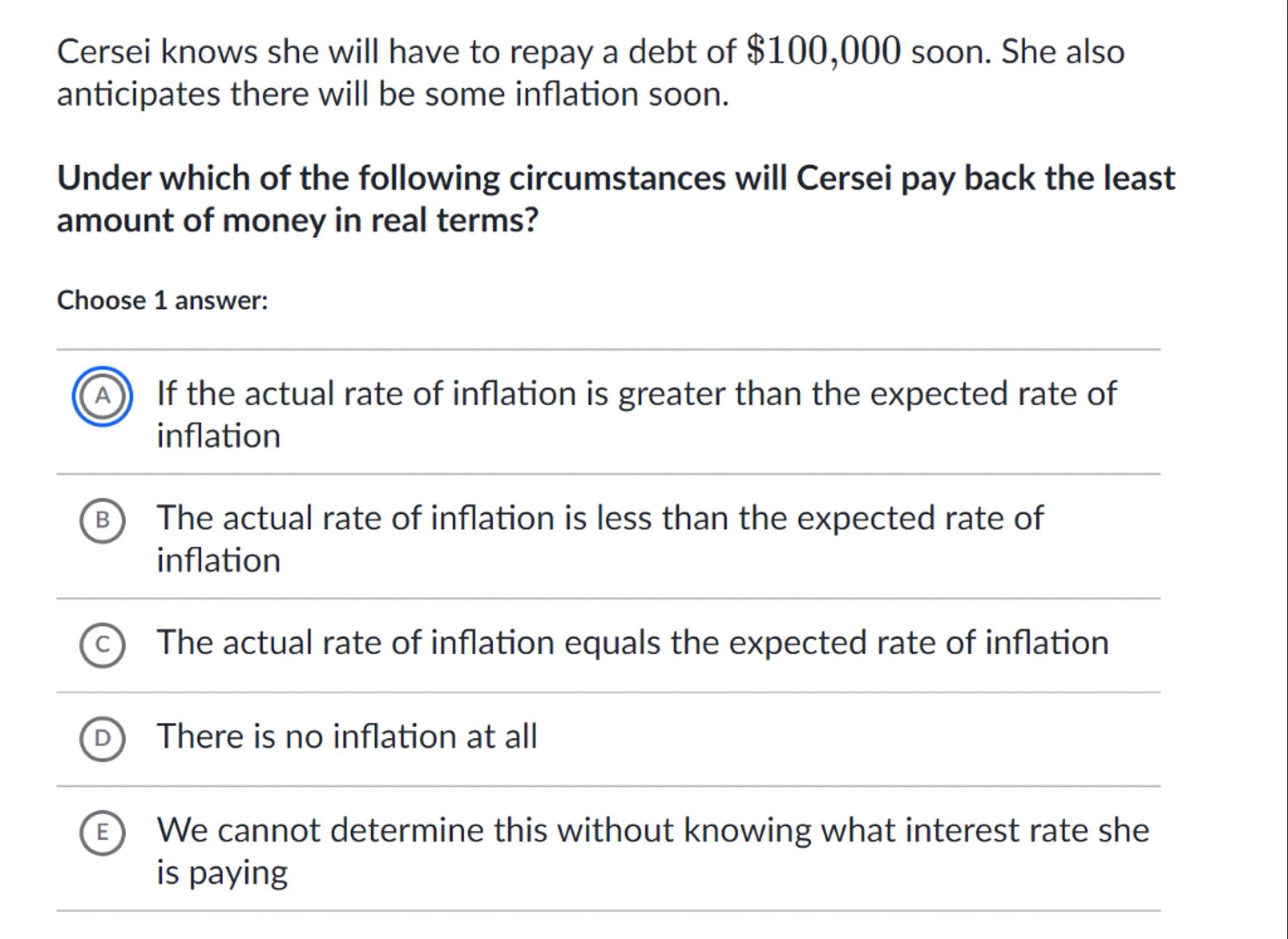Click the 'is paying' line of option E
This screenshot has height=939, width=1288.
point(222,873)
